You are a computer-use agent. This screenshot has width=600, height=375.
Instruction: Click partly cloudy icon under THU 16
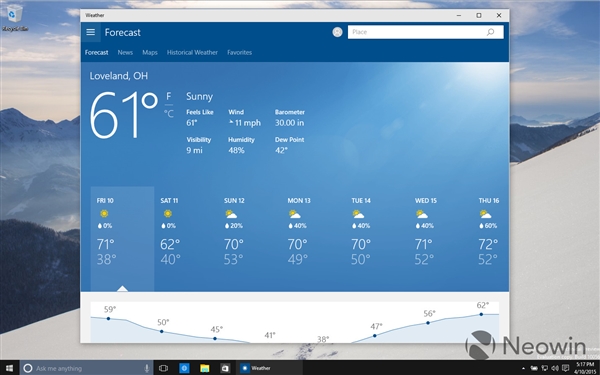pyautogui.click(x=485, y=214)
